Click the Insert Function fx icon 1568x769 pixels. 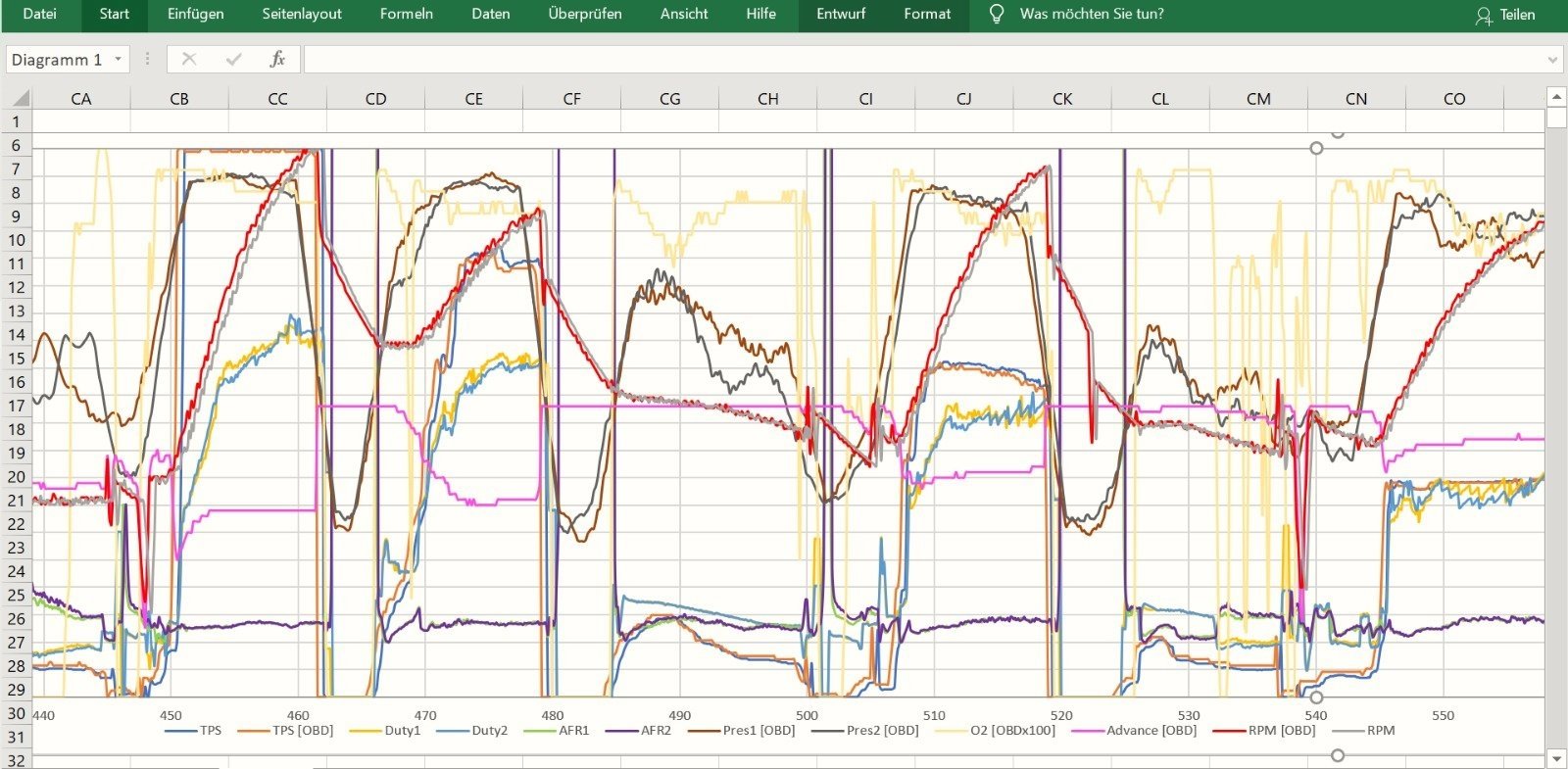277,60
